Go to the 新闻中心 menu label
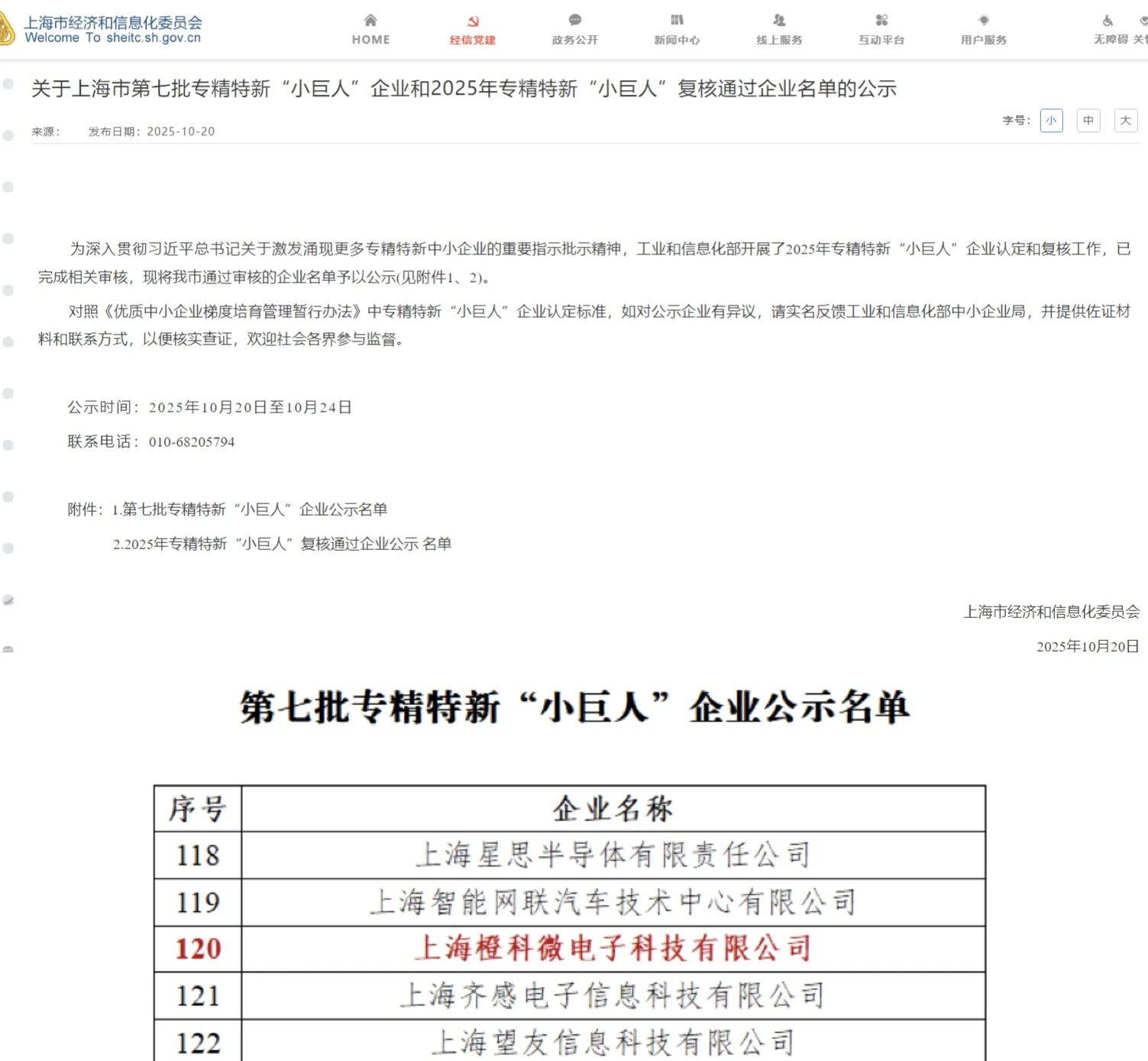Viewport: 1148px width, 1061px height. 677,40
